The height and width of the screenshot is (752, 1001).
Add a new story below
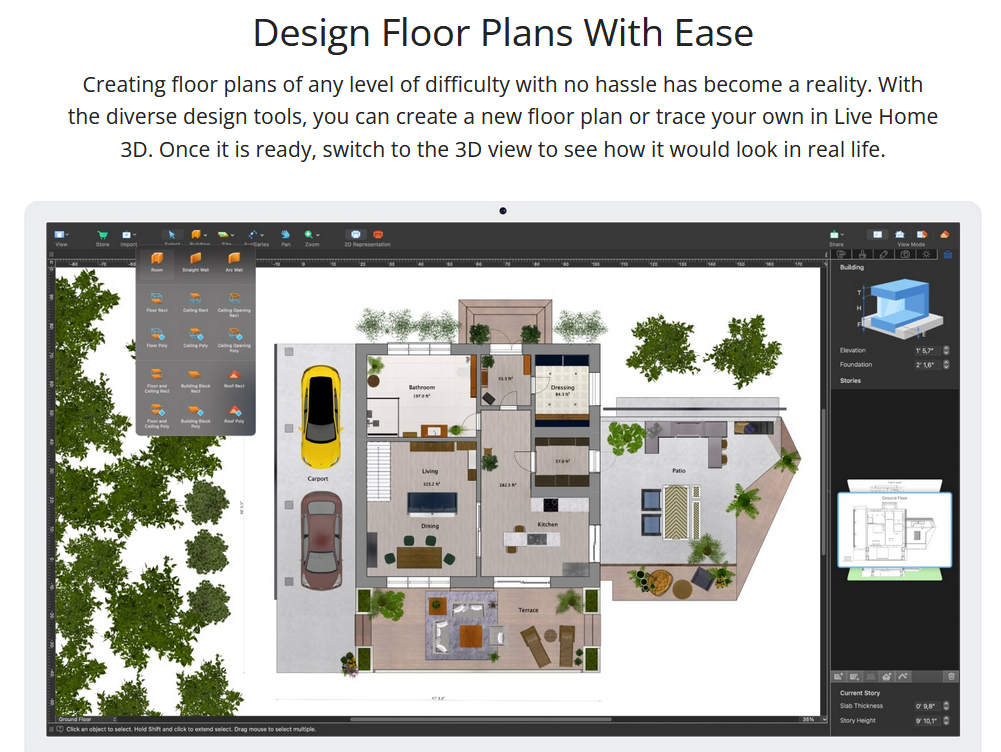click(854, 677)
